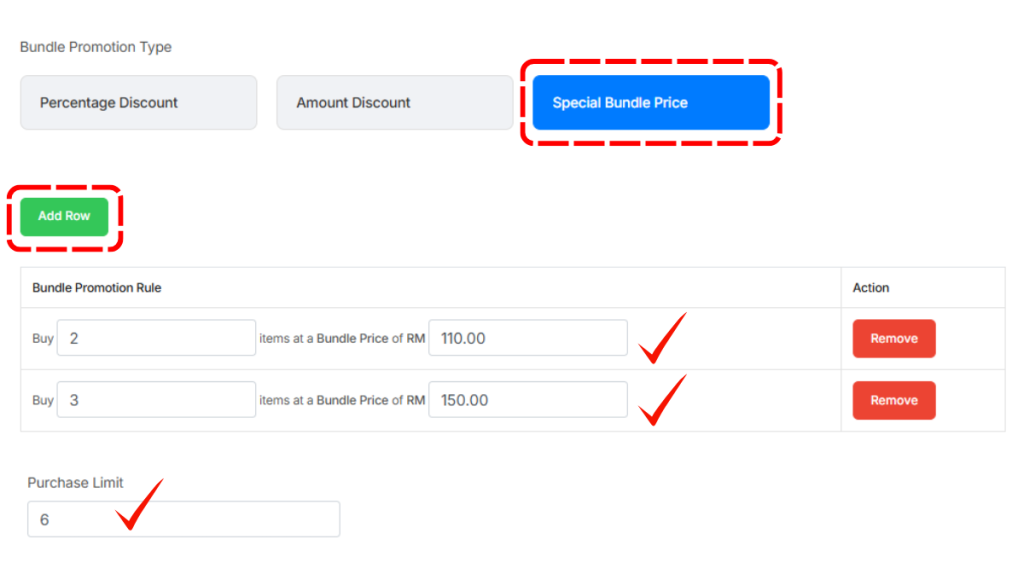Remove the Buy 2 bundle rule row
The height and width of the screenshot is (580, 1024).
point(893,339)
